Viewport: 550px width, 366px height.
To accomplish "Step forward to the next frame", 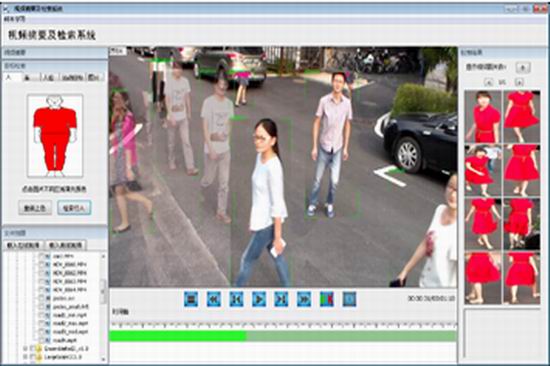I will [281, 299].
